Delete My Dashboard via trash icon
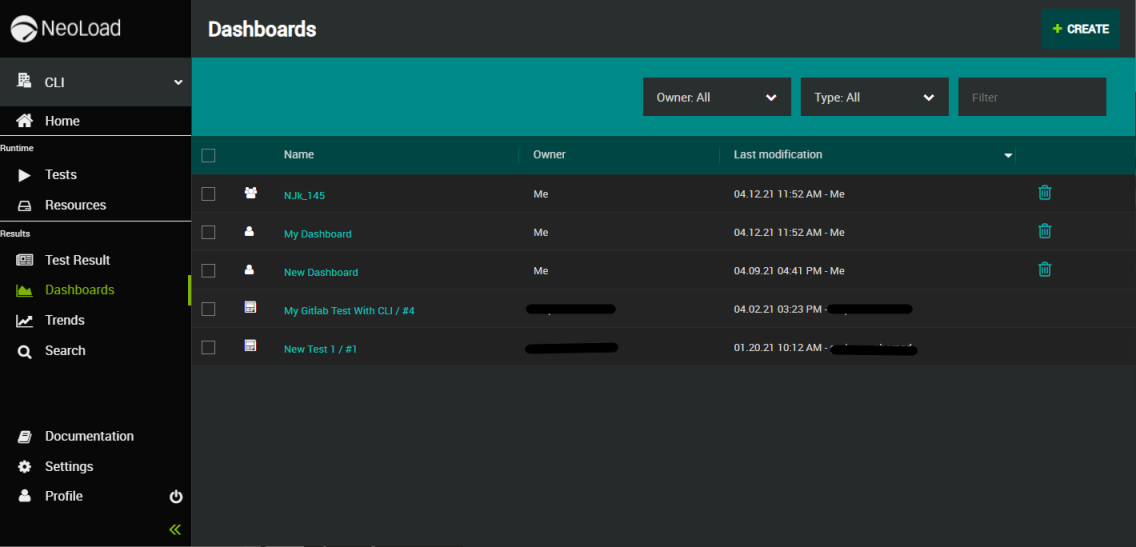The width and height of the screenshot is (1136, 547). [1045, 230]
